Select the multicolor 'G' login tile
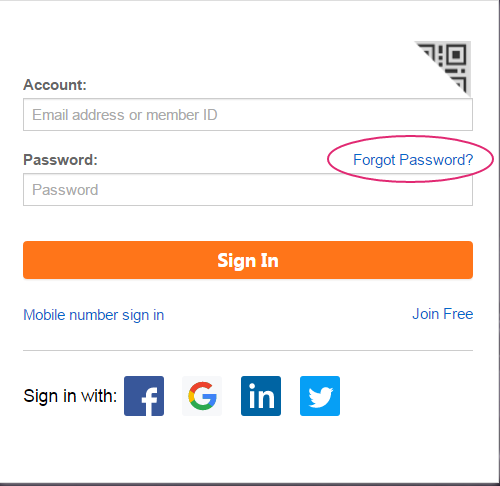This screenshot has height=486, width=500. (x=202, y=396)
